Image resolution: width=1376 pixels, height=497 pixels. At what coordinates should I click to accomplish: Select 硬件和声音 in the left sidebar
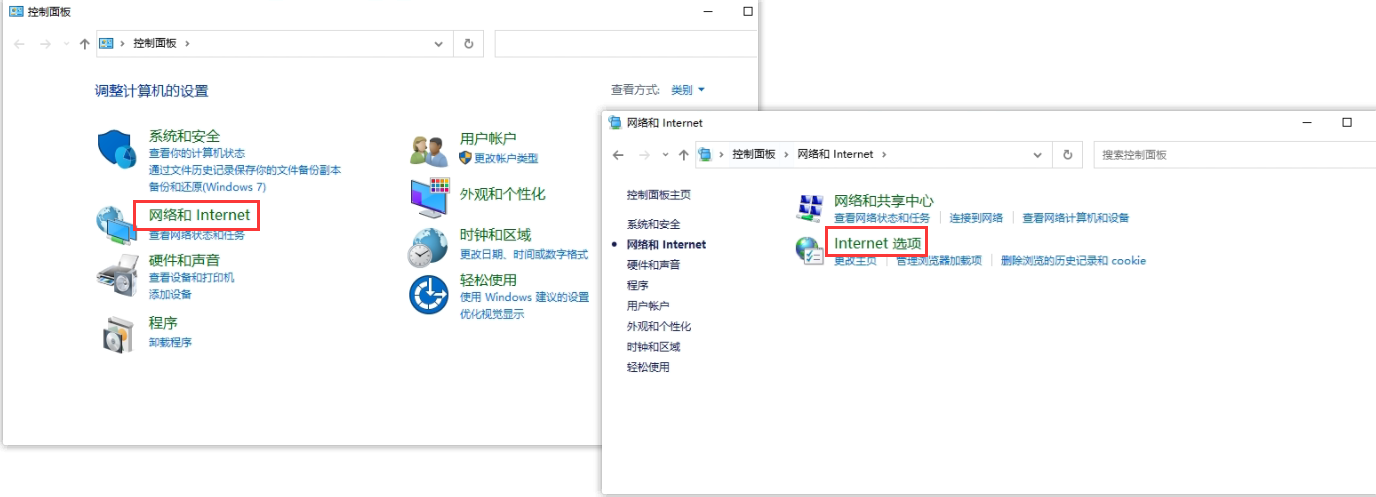tap(653, 265)
